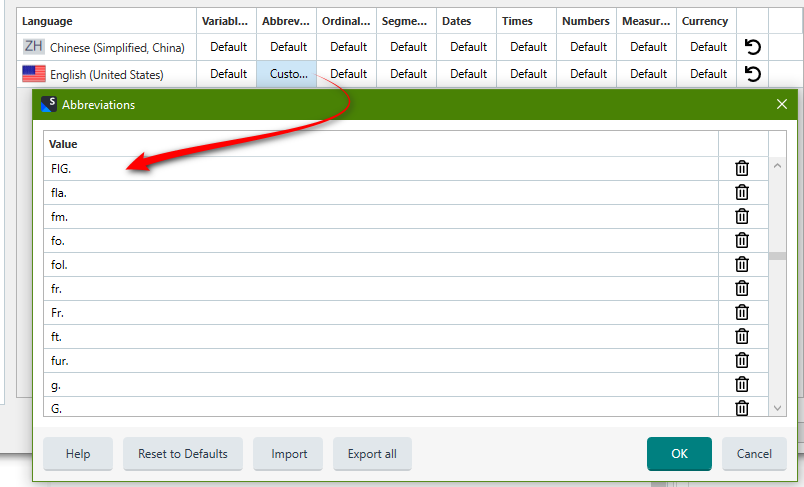The height and width of the screenshot is (487, 804).
Task: Open English row Times Default cell
Action: [x=527, y=74]
